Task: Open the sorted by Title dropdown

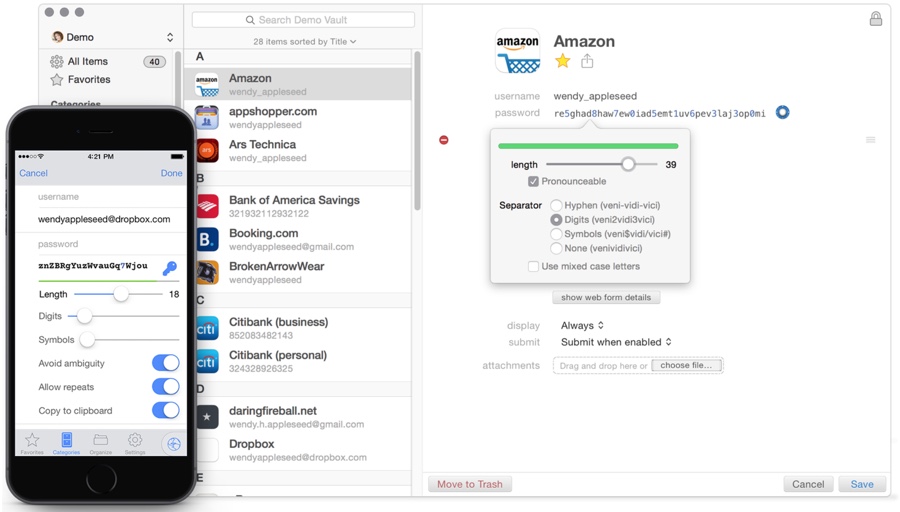Action: pyautogui.click(x=305, y=41)
